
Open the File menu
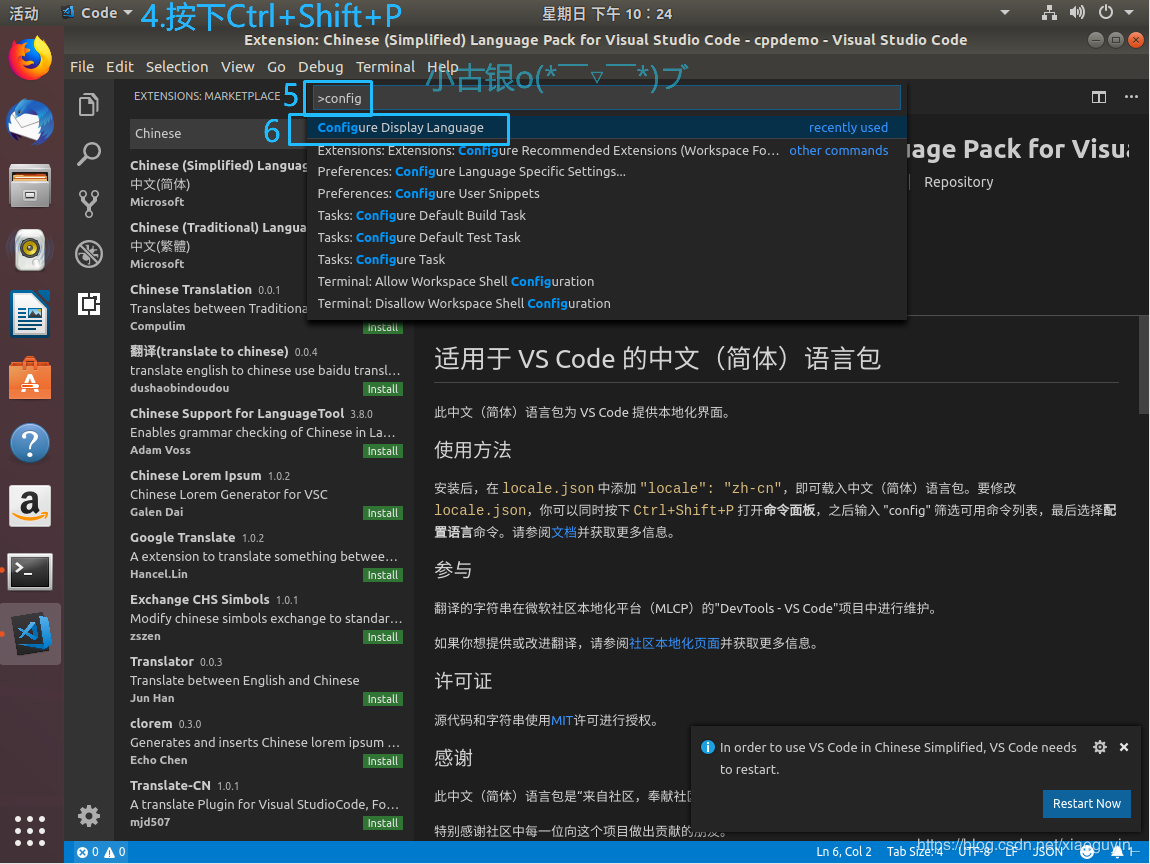click(x=81, y=67)
